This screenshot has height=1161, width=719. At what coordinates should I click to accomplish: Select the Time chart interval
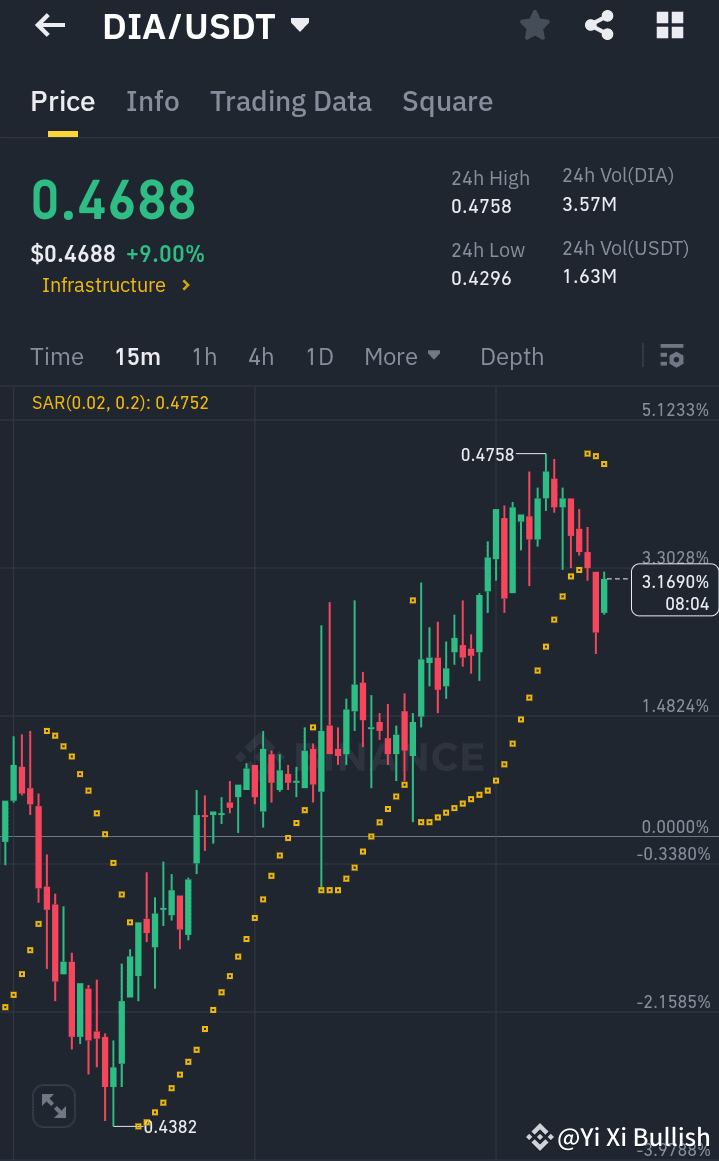[x=57, y=356]
